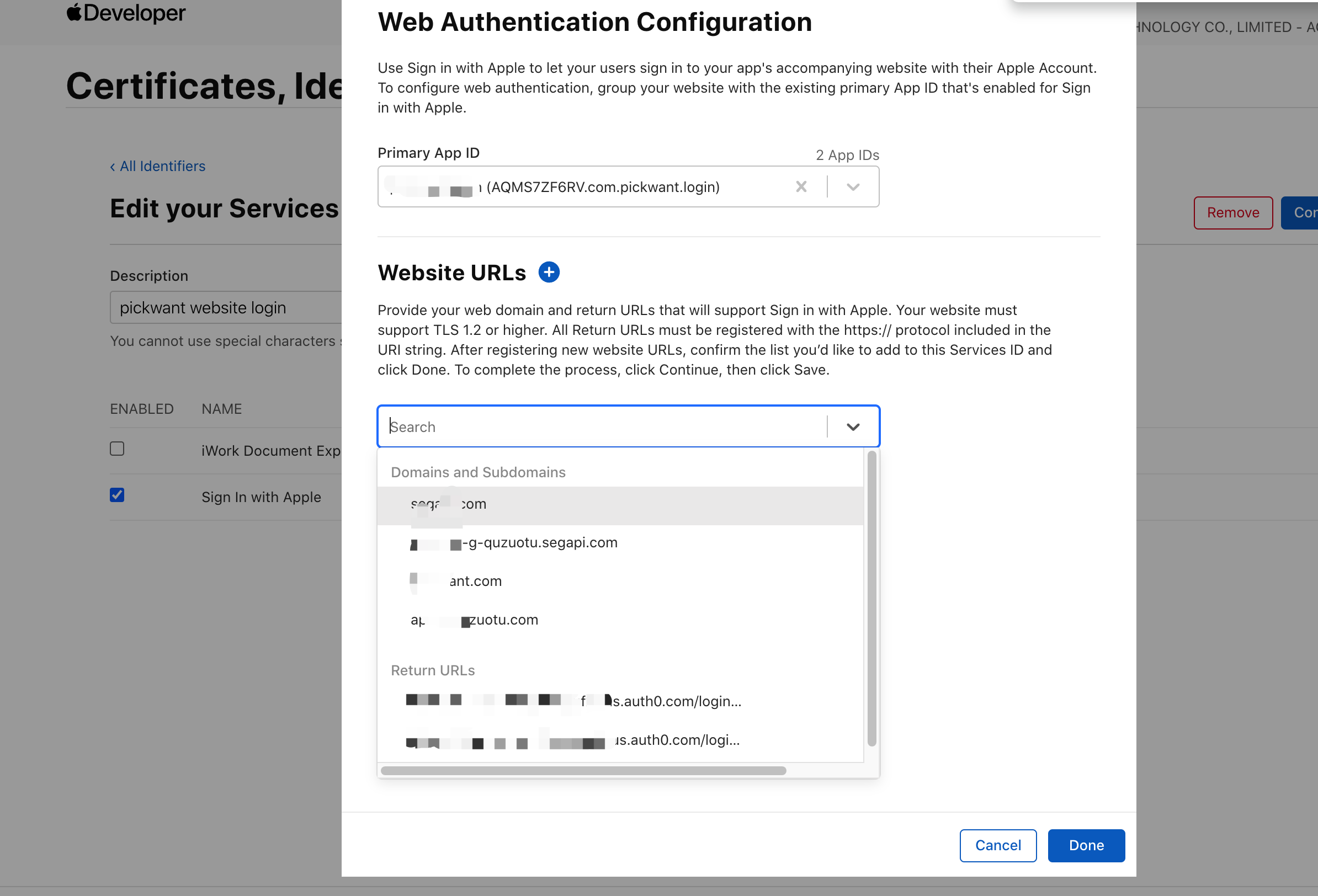Collapse the Website URLs search dropdown chevron
The width and height of the screenshot is (1318, 896).
[852, 426]
